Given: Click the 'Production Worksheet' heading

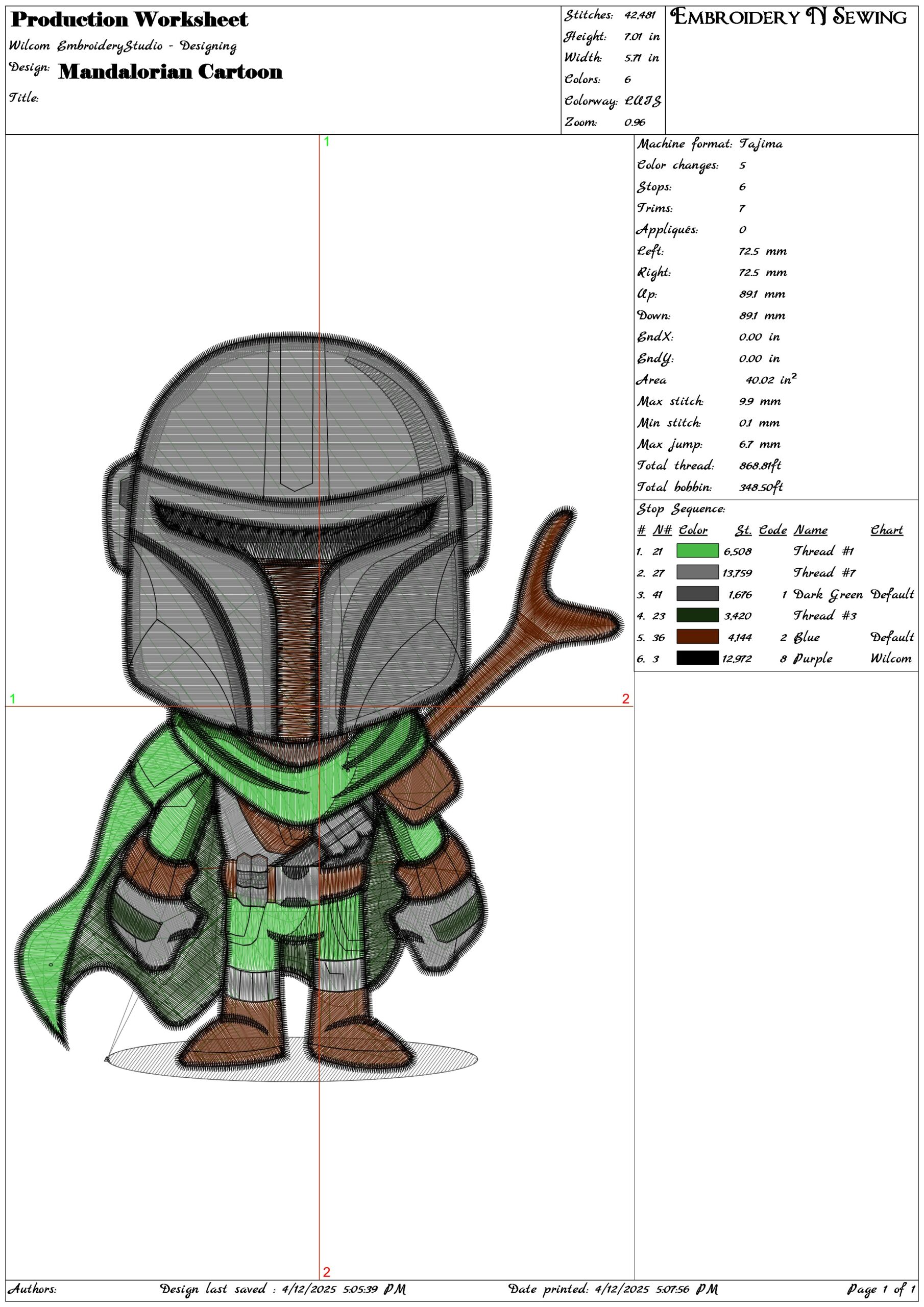Looking at the screenshot, I should (130, 20).
